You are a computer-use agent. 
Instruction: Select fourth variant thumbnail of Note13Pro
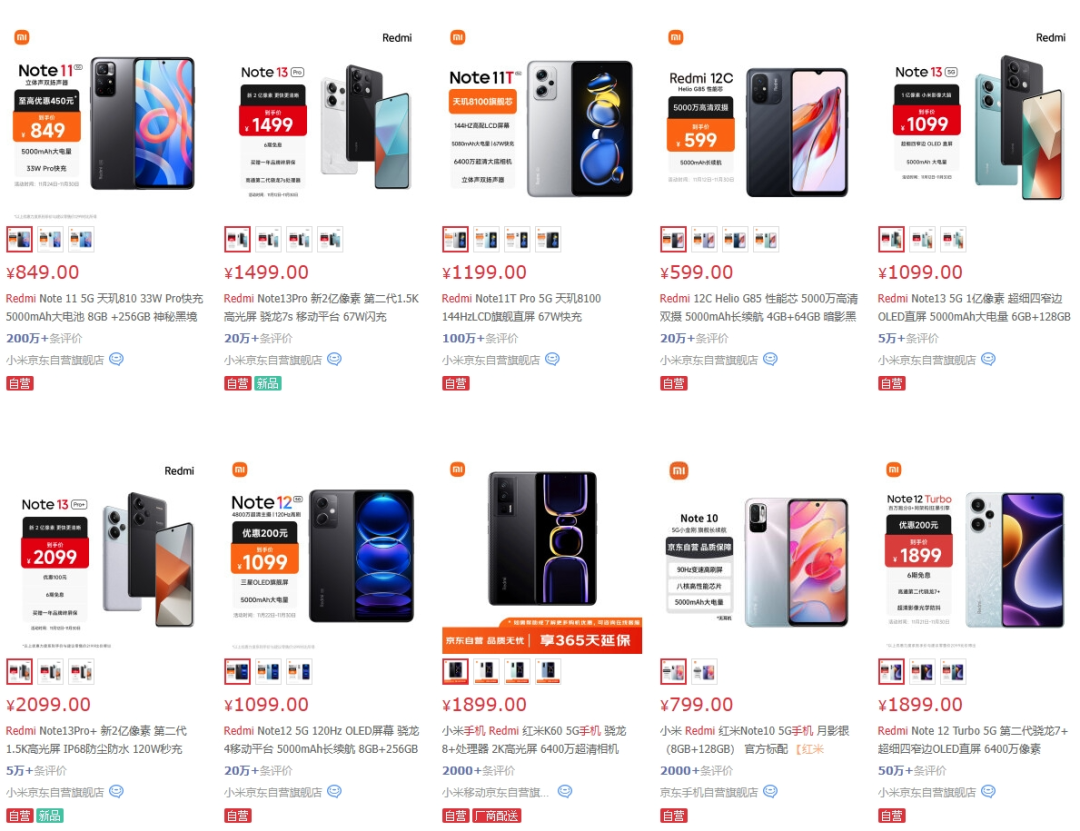(x=330, y=239)
